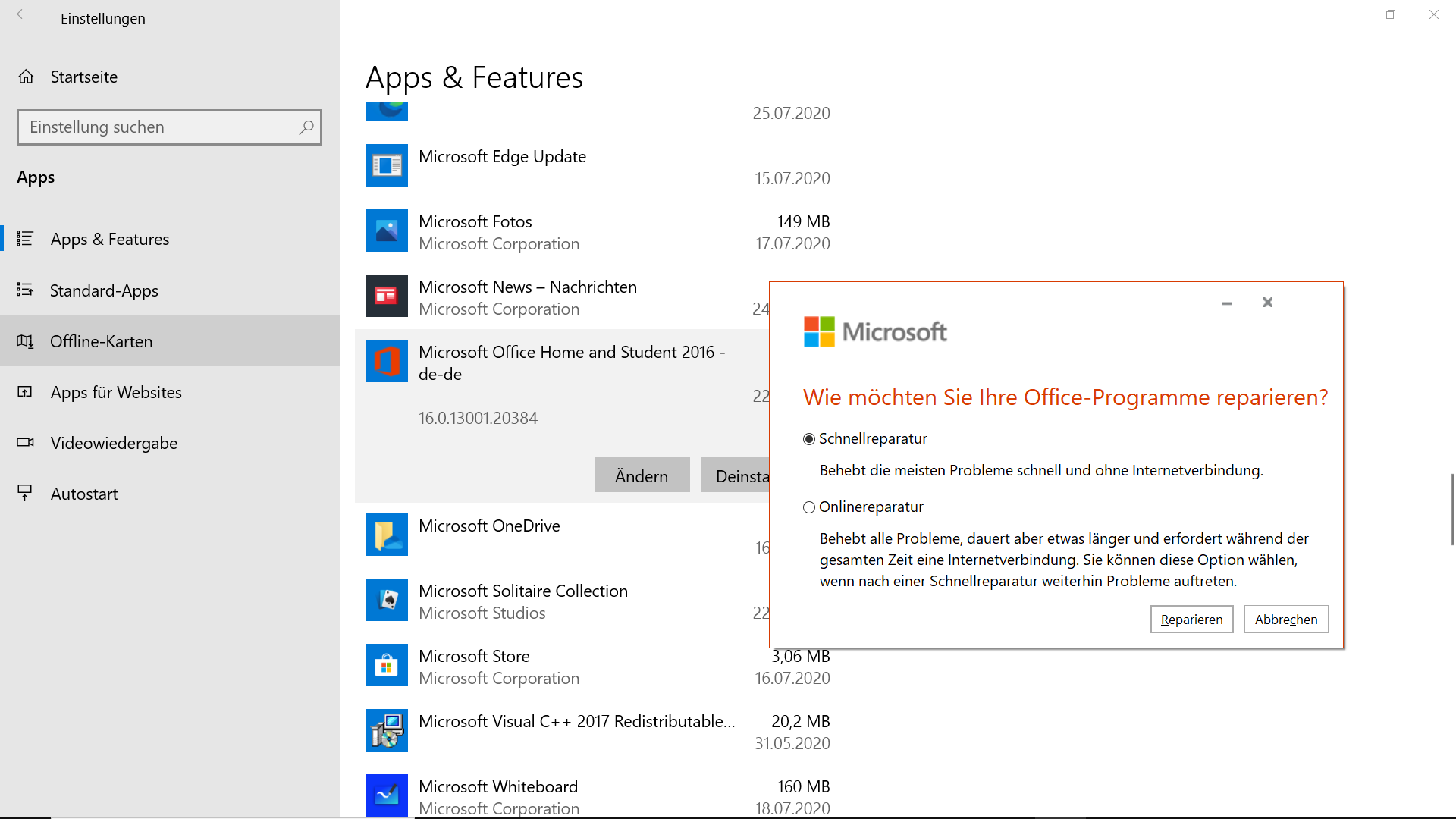This screenshot has height=819, width=1456.
Task: Click the Microsoft Office app icon
Action: [387, 361]
